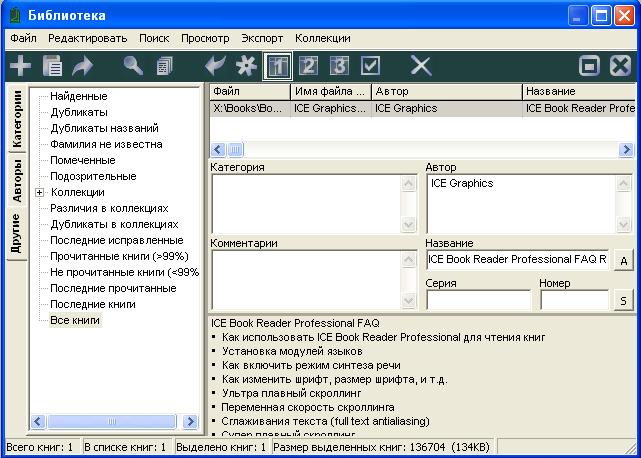Screen dimensions: 641x458
Task: Click the Имя файла column header
Action: click(331, 92)
